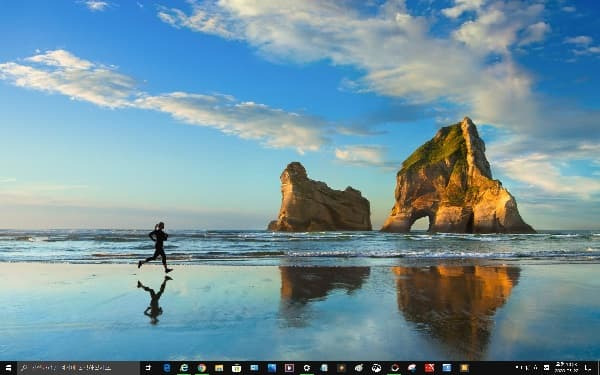Click the taskbar clock and date
The image size is (600, 375).
567,368
